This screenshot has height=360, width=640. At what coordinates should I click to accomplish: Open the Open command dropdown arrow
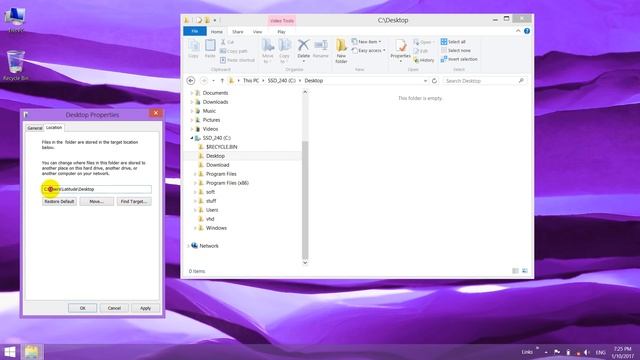[x=433, y=42]
